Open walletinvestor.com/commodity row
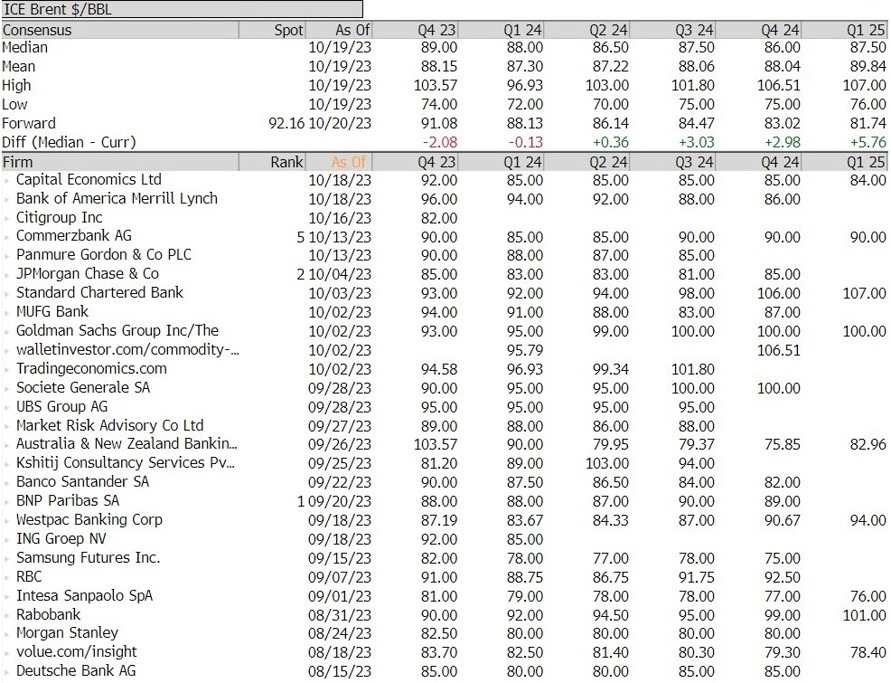Viewport: 891px width, 683px height. pos(127,349)
